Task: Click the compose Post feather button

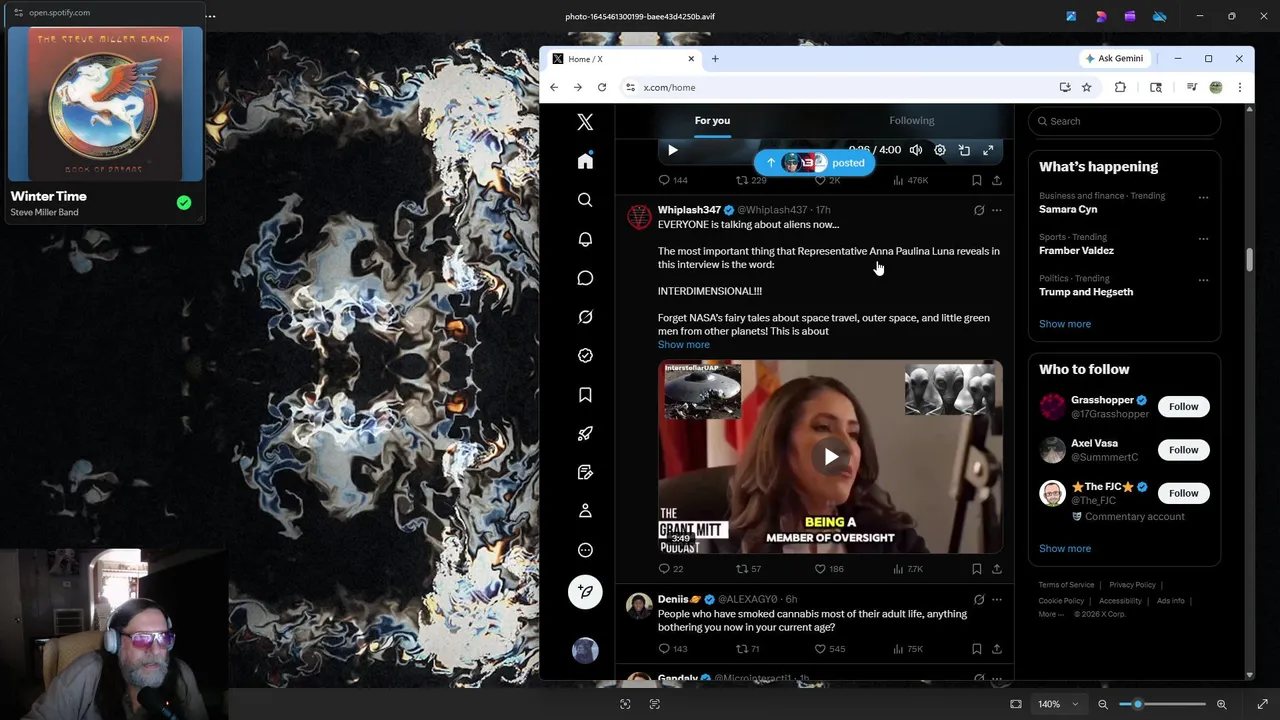Action: pos(585,592)
